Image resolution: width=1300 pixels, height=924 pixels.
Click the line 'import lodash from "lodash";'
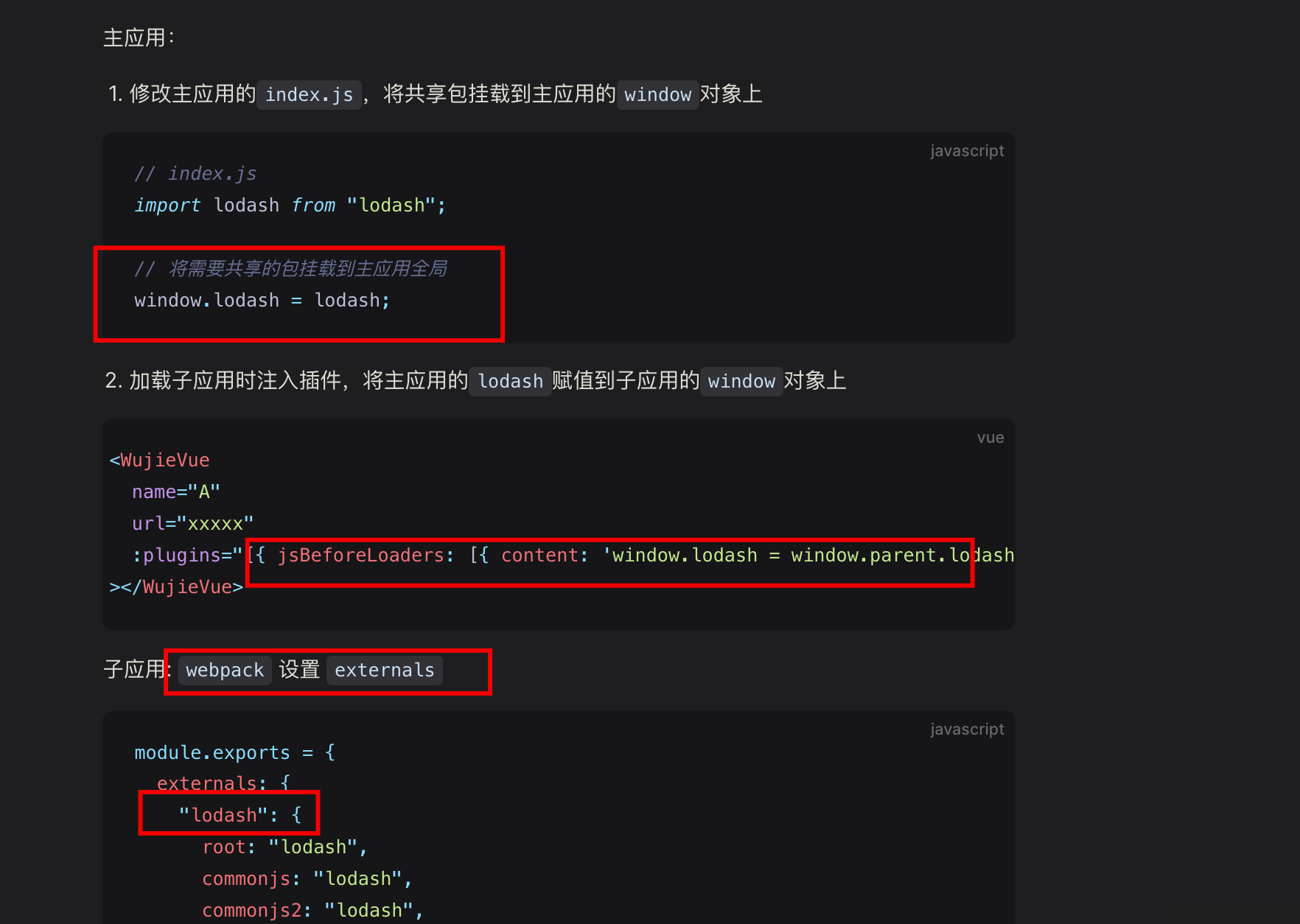click(290, 206)
